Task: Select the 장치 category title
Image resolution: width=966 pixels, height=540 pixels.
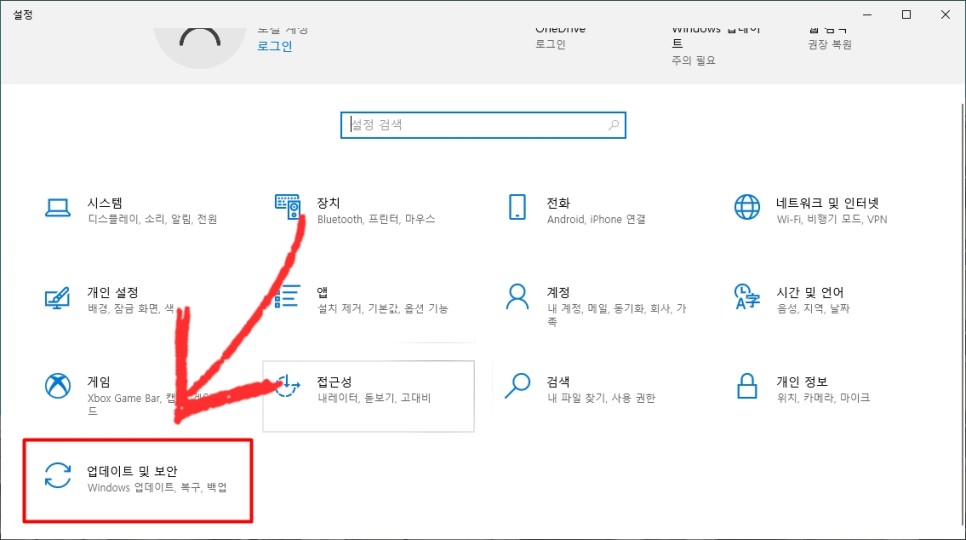Action: [x=328, y=203]
